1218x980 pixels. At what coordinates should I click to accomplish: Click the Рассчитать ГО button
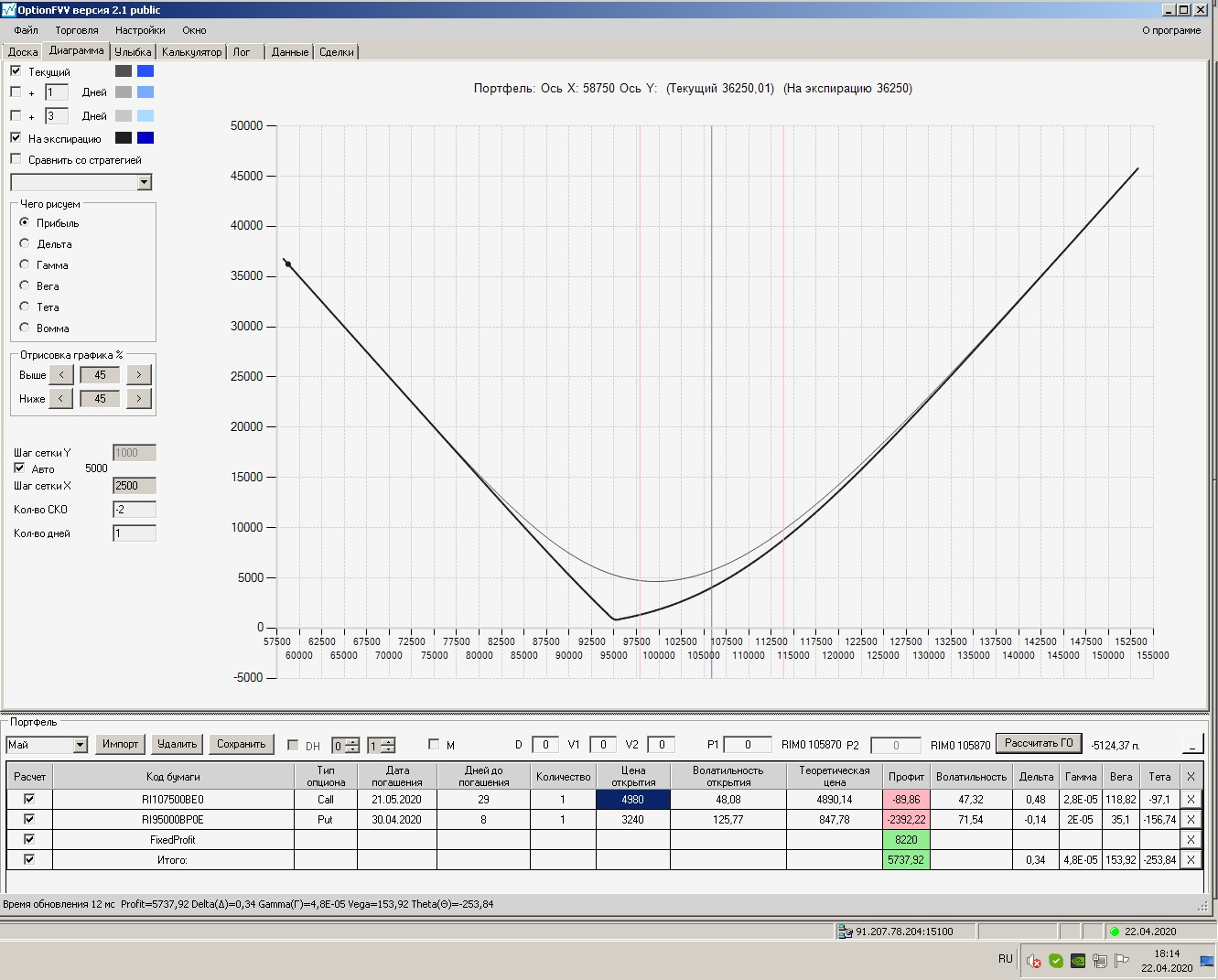coord(1039,743)
